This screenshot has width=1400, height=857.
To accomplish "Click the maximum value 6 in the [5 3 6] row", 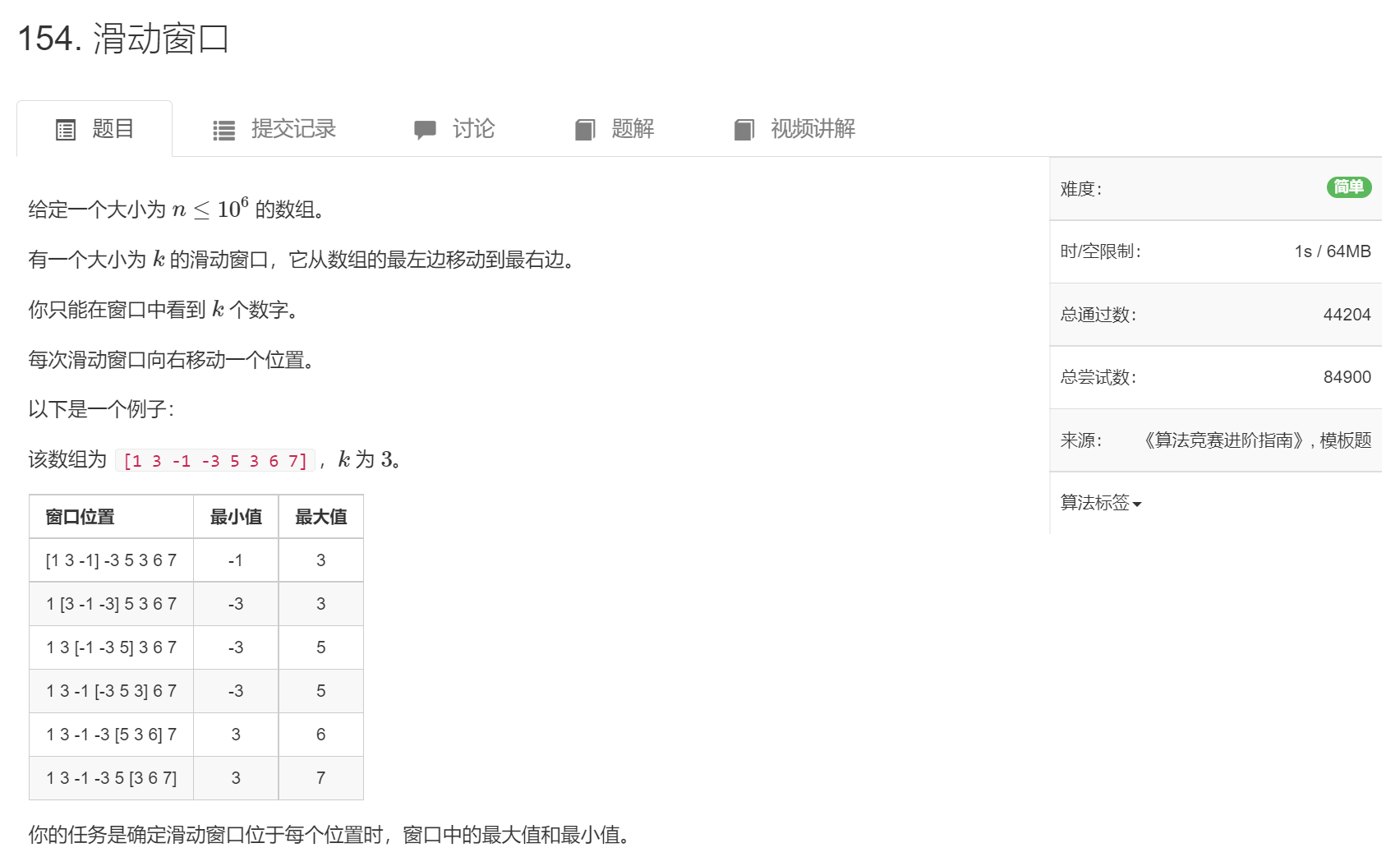I will 321,735.
